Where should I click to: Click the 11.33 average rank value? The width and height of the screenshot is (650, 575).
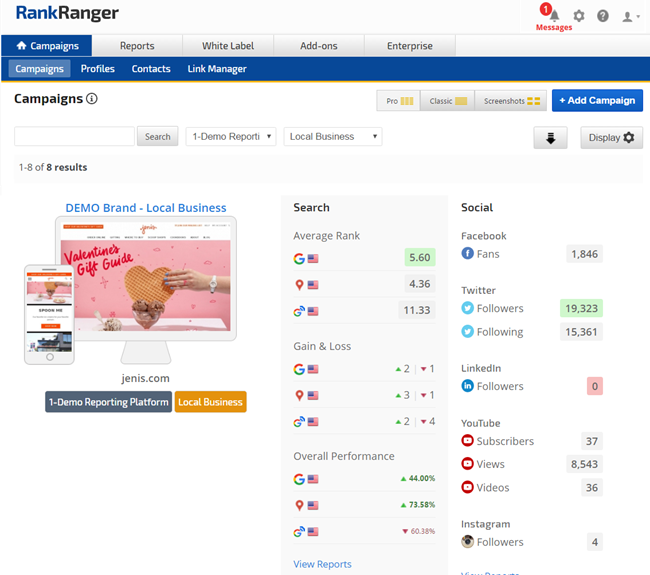click(417, 310)
